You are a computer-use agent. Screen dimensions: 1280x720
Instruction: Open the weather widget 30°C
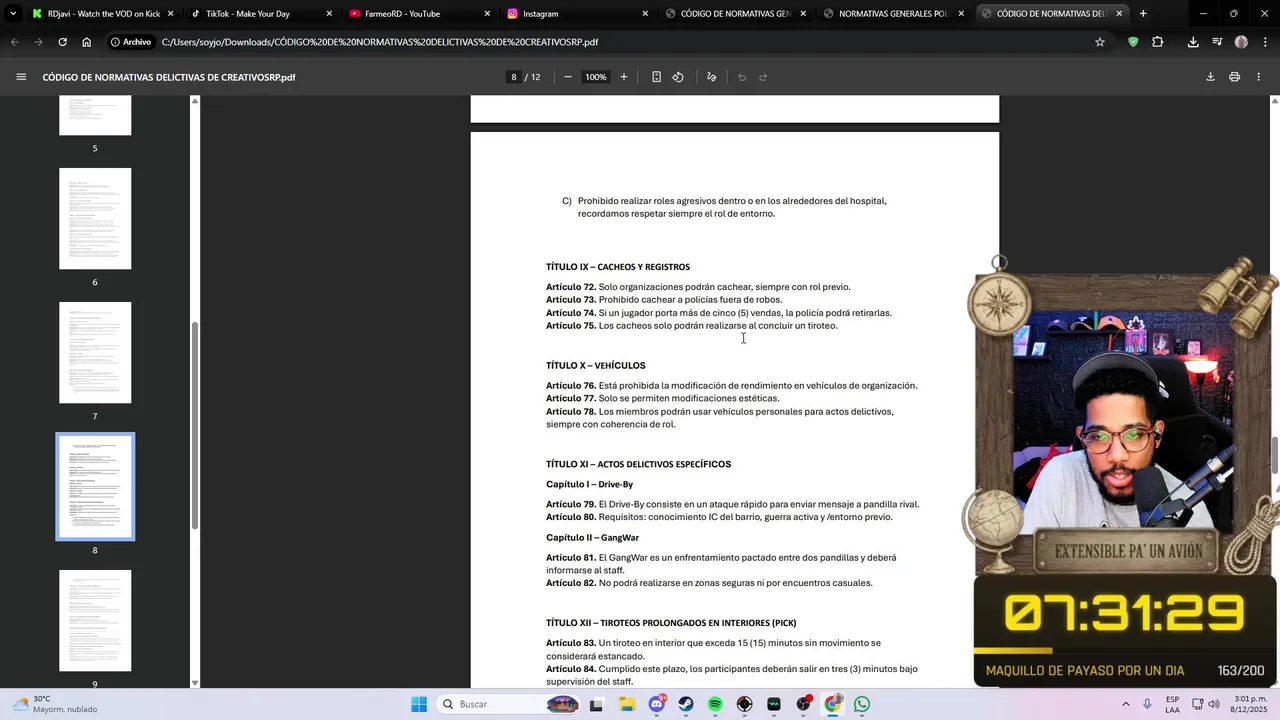(56, 704)
